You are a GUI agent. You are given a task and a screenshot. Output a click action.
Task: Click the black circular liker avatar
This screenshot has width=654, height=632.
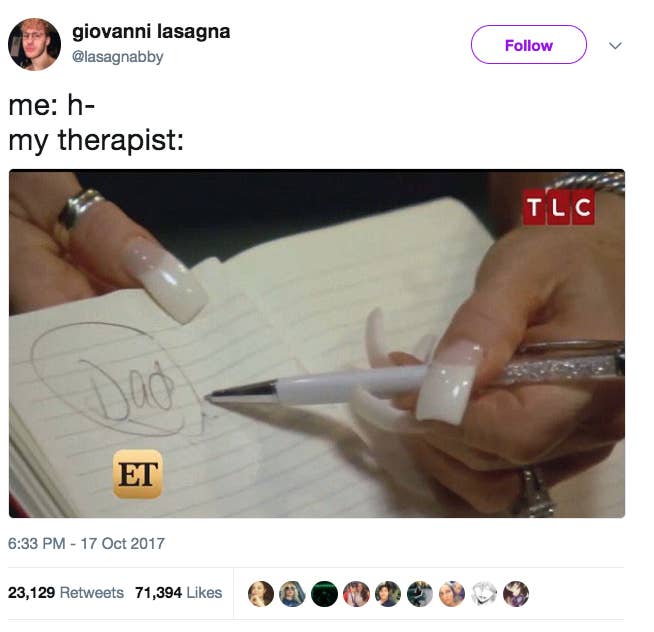[324, 594]
